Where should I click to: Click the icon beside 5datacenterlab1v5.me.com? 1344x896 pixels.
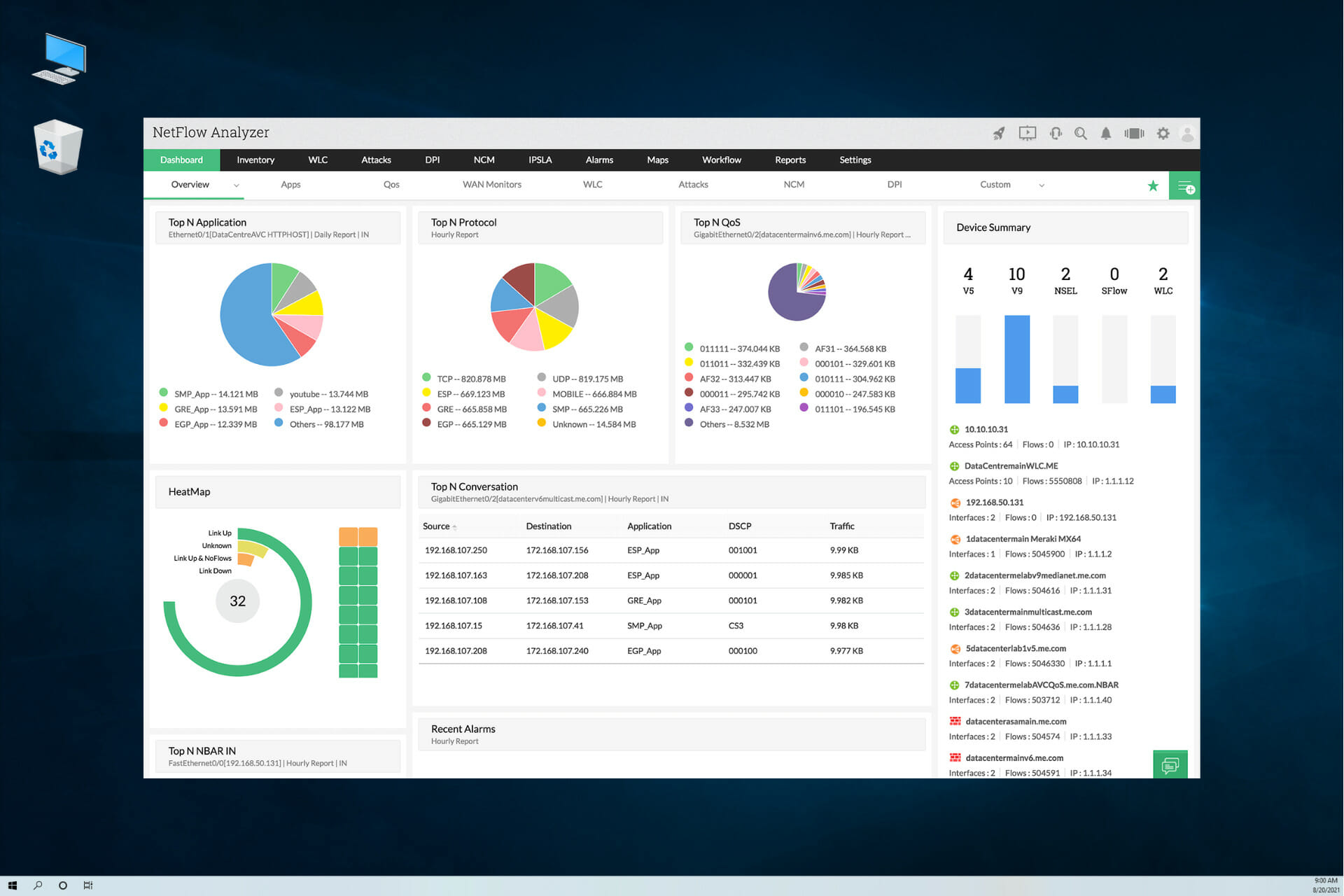pos(955,649)
